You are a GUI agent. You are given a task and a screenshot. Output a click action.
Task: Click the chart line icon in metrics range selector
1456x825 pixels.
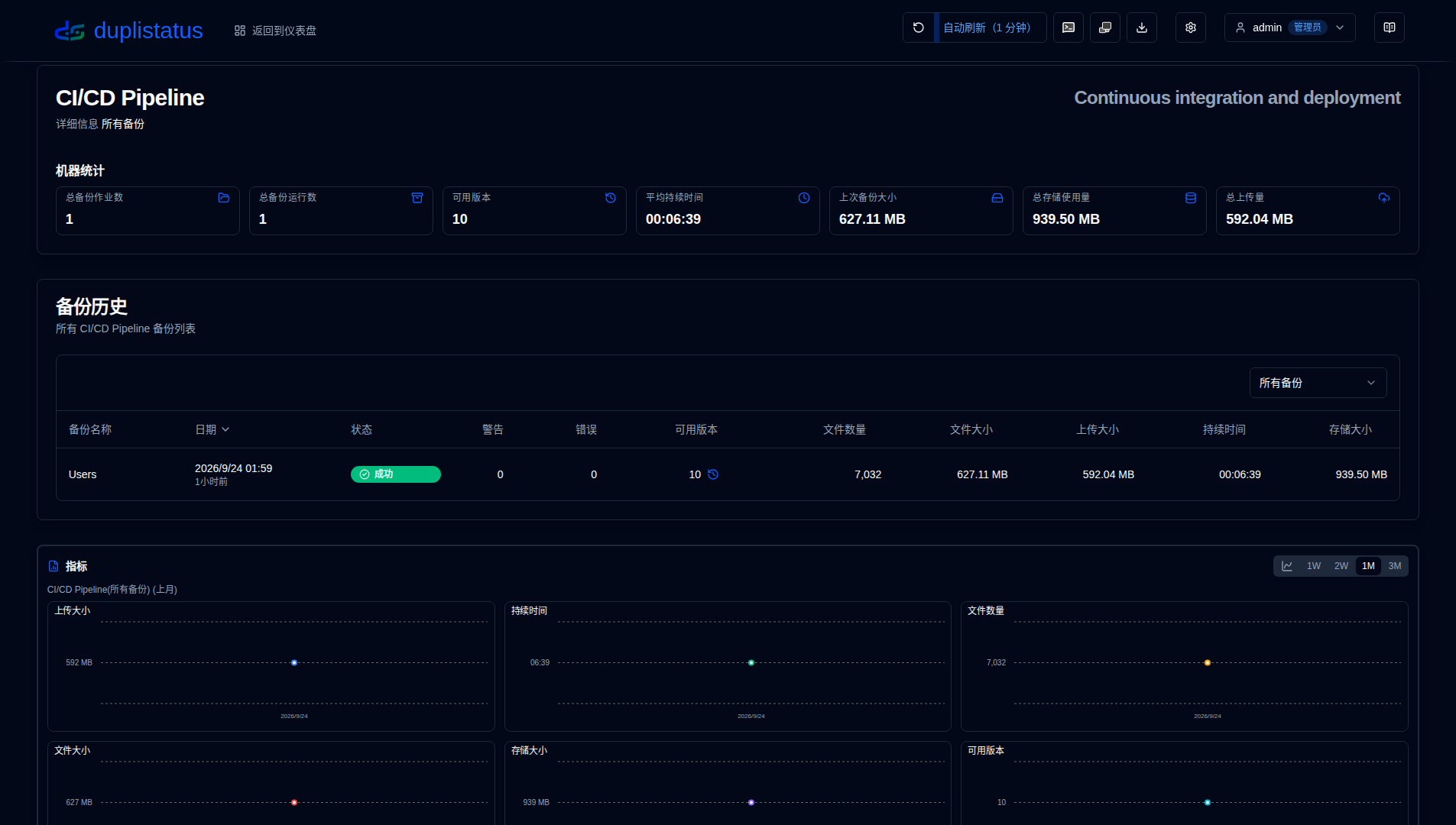point(1287,566)
